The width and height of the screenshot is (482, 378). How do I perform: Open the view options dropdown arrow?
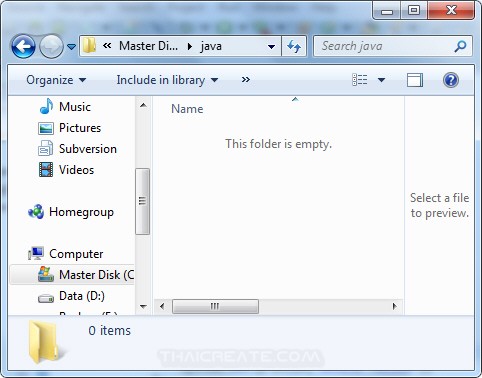pyautogui.click(x=381, y=80)
